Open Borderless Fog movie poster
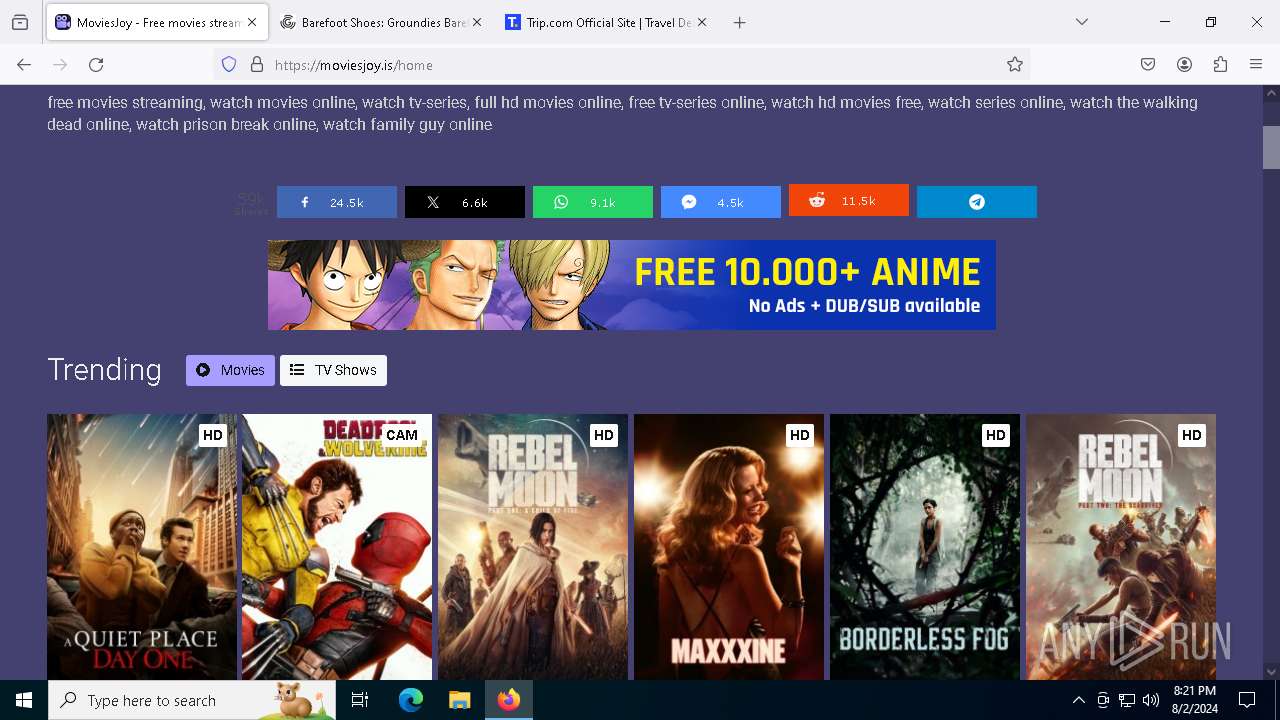Screen dimensions: 1280x720 pyautogui.click(x=925, y=547)
